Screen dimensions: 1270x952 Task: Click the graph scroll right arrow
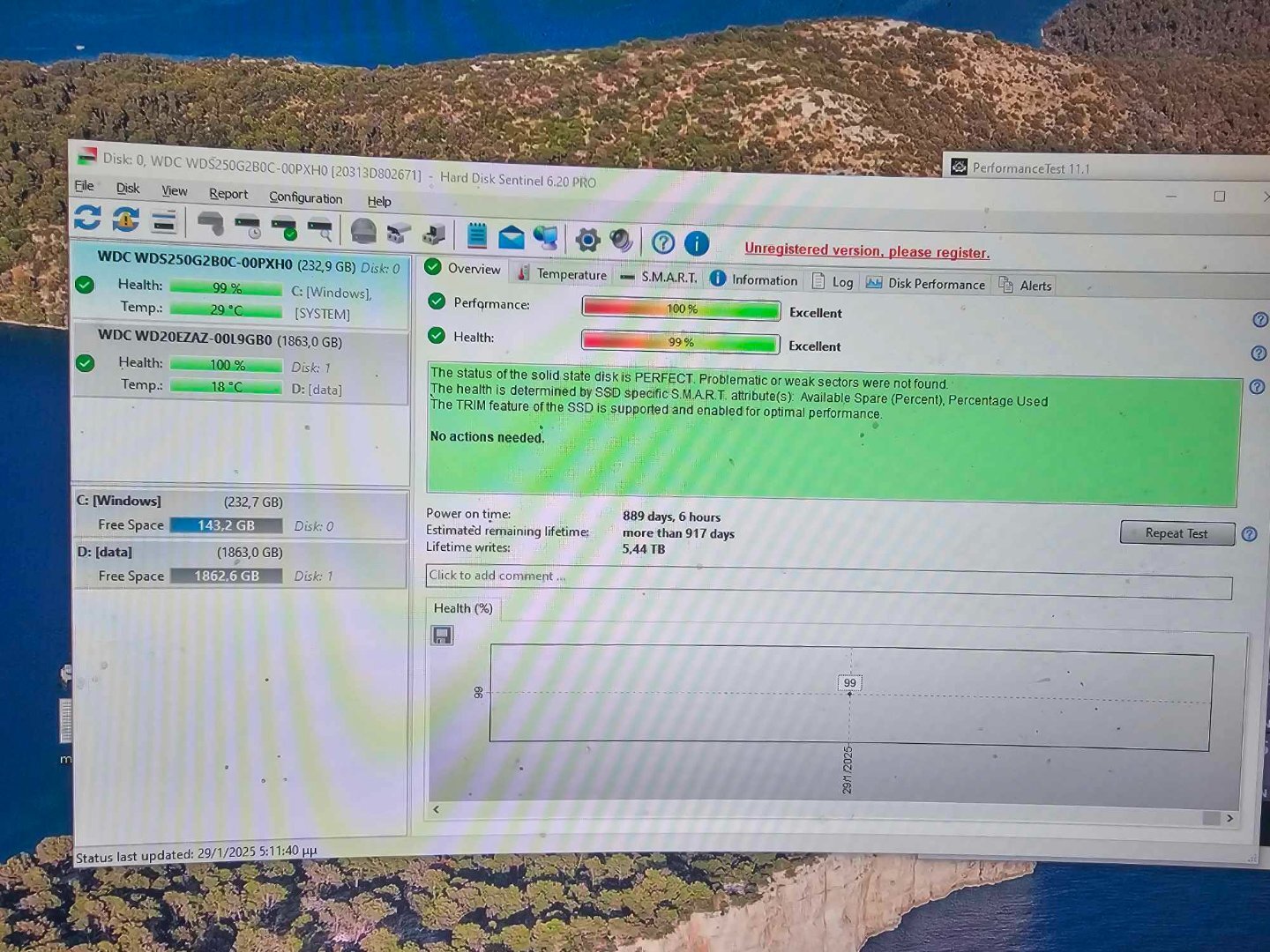click(x=1229, y=819)
